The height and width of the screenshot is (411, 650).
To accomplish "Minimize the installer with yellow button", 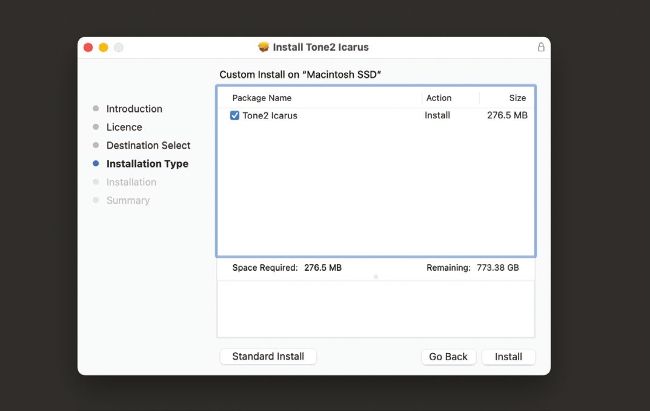I will [x=103, y=47].
